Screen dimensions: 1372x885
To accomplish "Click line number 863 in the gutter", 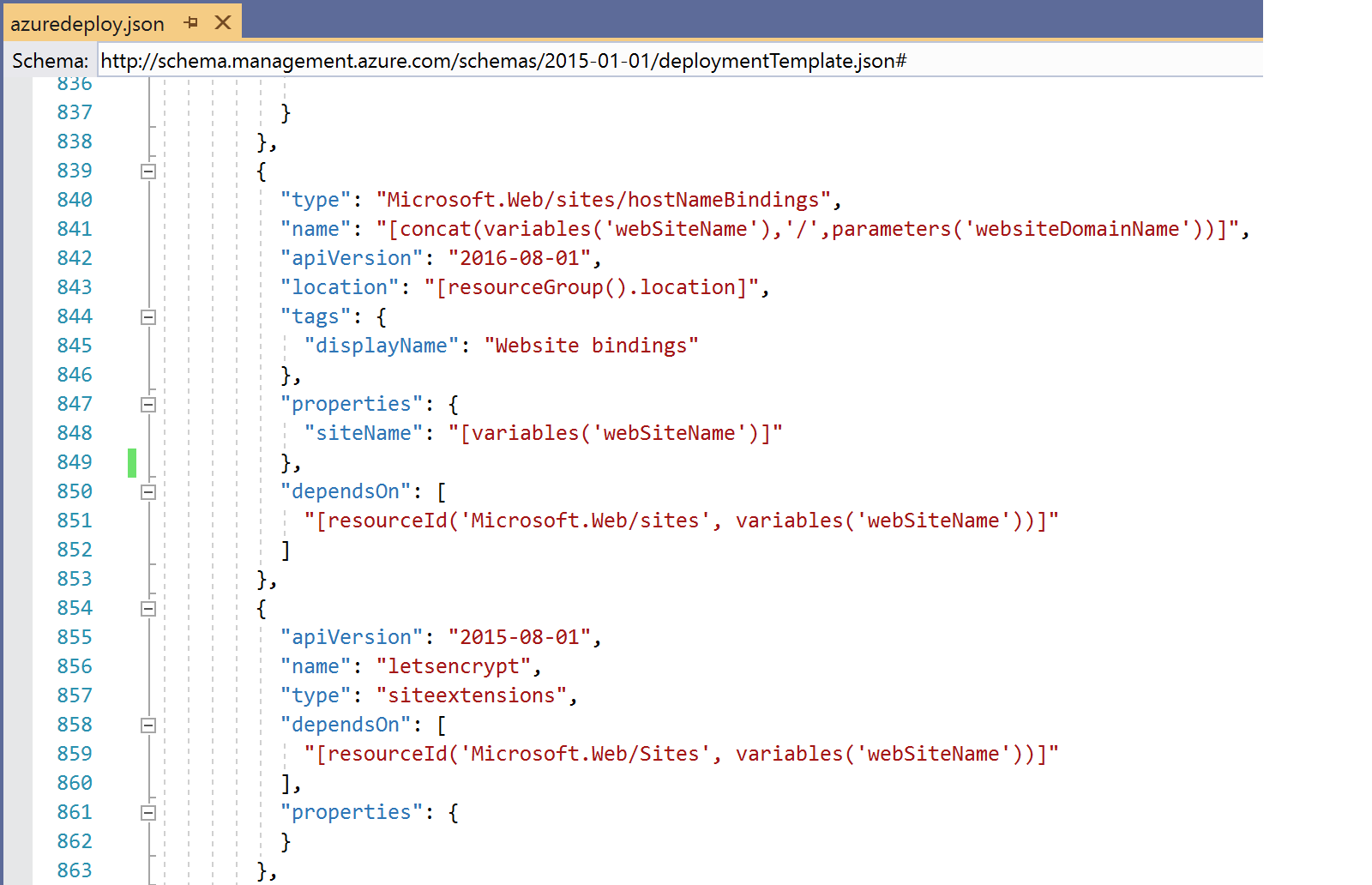I will [x=75, y=870].
